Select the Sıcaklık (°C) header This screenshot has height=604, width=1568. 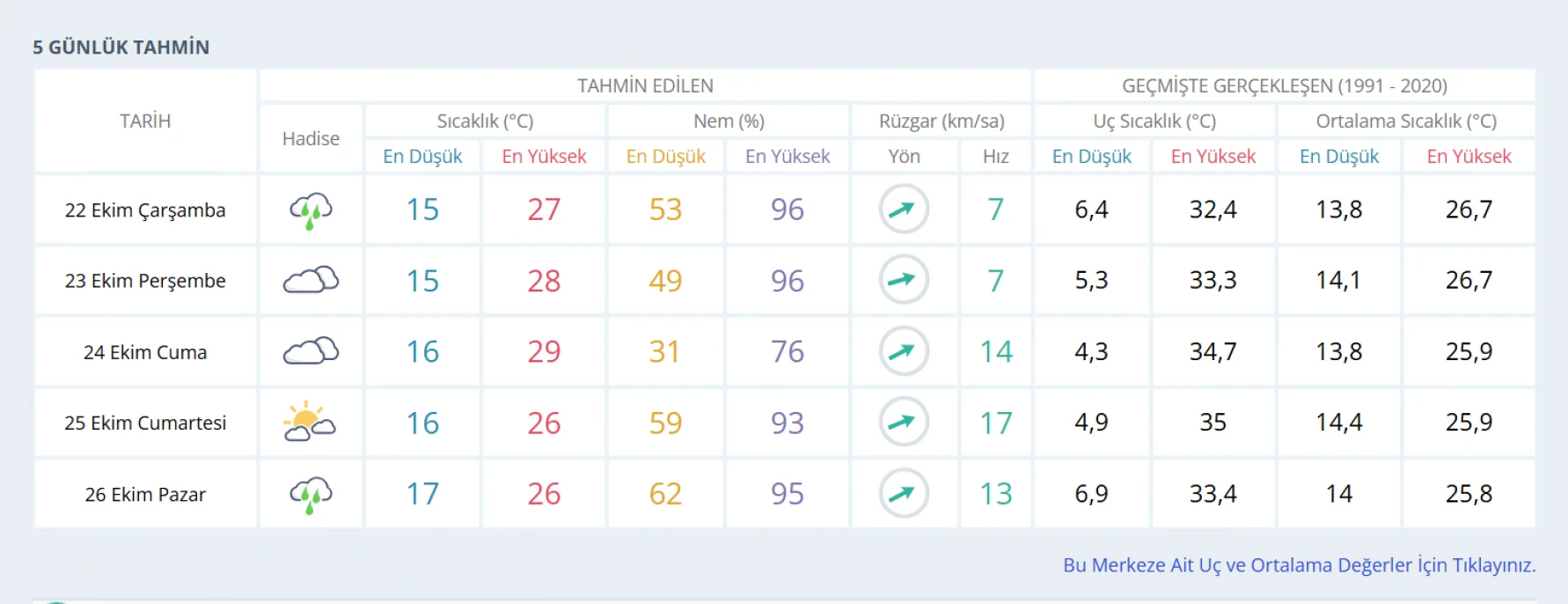tap(485, 121)
